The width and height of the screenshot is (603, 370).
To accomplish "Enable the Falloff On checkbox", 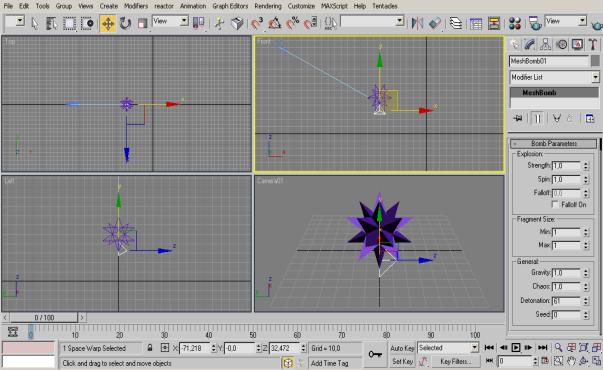I will click(555, 205).
